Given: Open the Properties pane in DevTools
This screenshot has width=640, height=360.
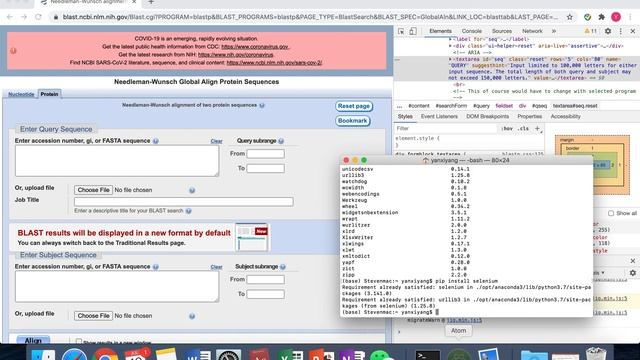Looking at the screenshot, I should [x=529, y=116].
